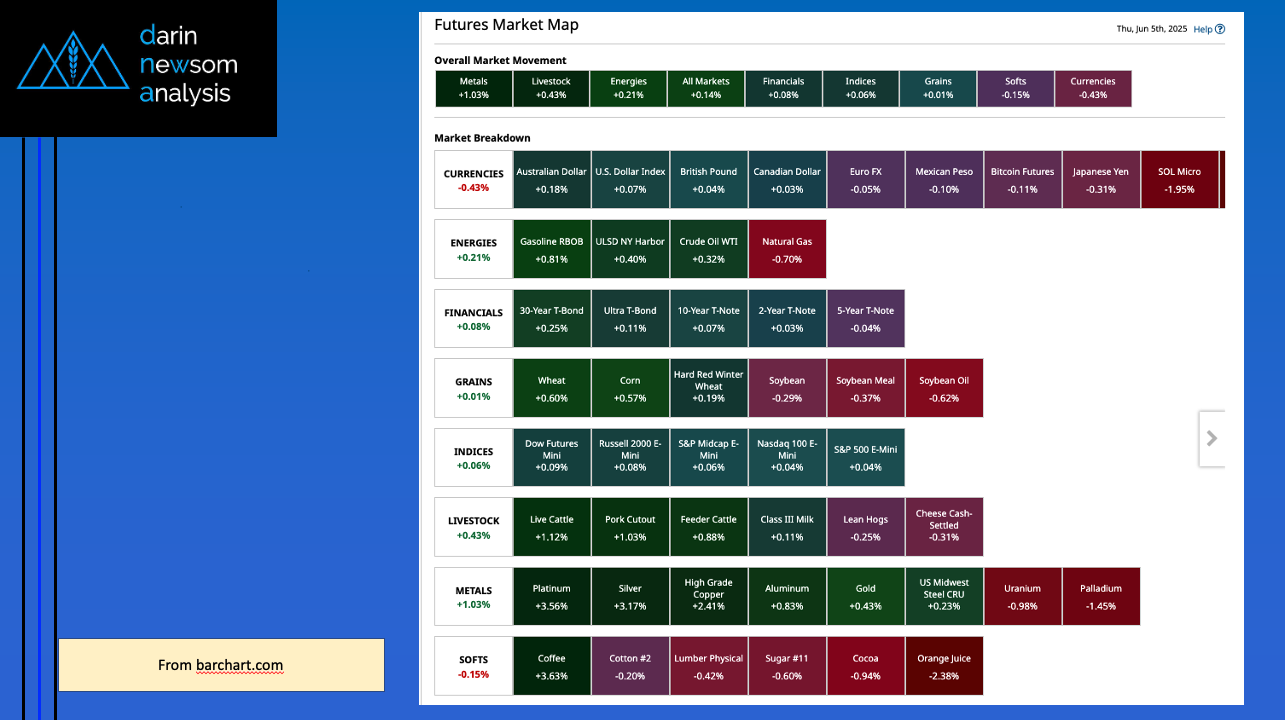The image size is (1285, 720).
Task: Open the barchart.com link
Action: (239, 665)
